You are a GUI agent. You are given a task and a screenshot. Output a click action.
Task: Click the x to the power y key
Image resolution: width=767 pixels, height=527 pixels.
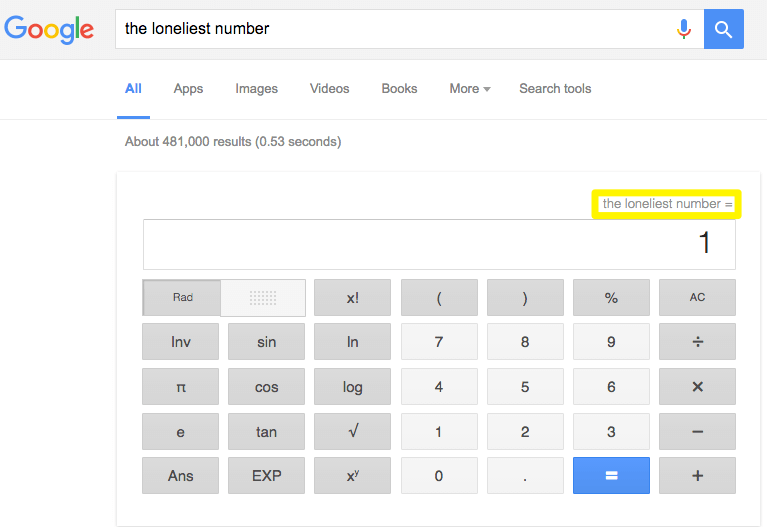[352, 476]
